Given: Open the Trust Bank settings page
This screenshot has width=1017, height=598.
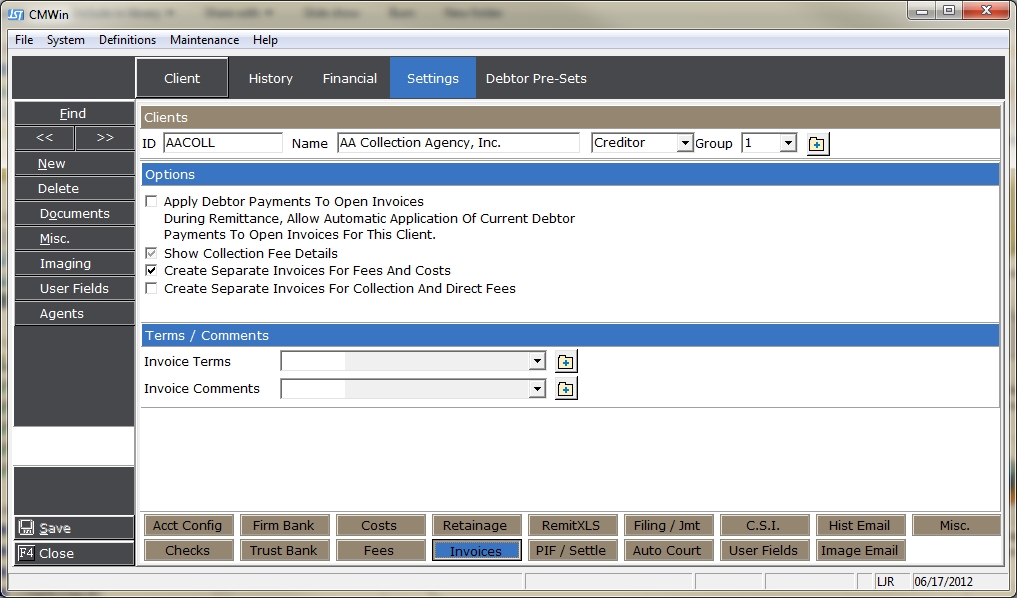Looking at the screenshot, I should (x=284, y=551).
